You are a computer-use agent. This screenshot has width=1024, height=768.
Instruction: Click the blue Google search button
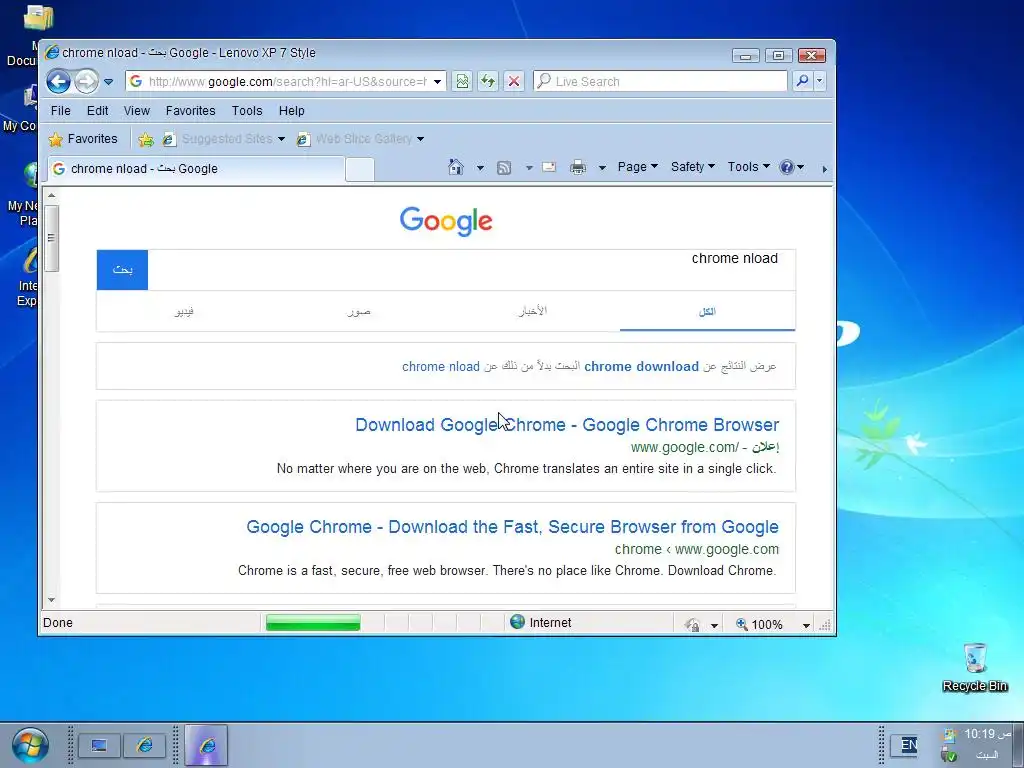coord(122,270)
